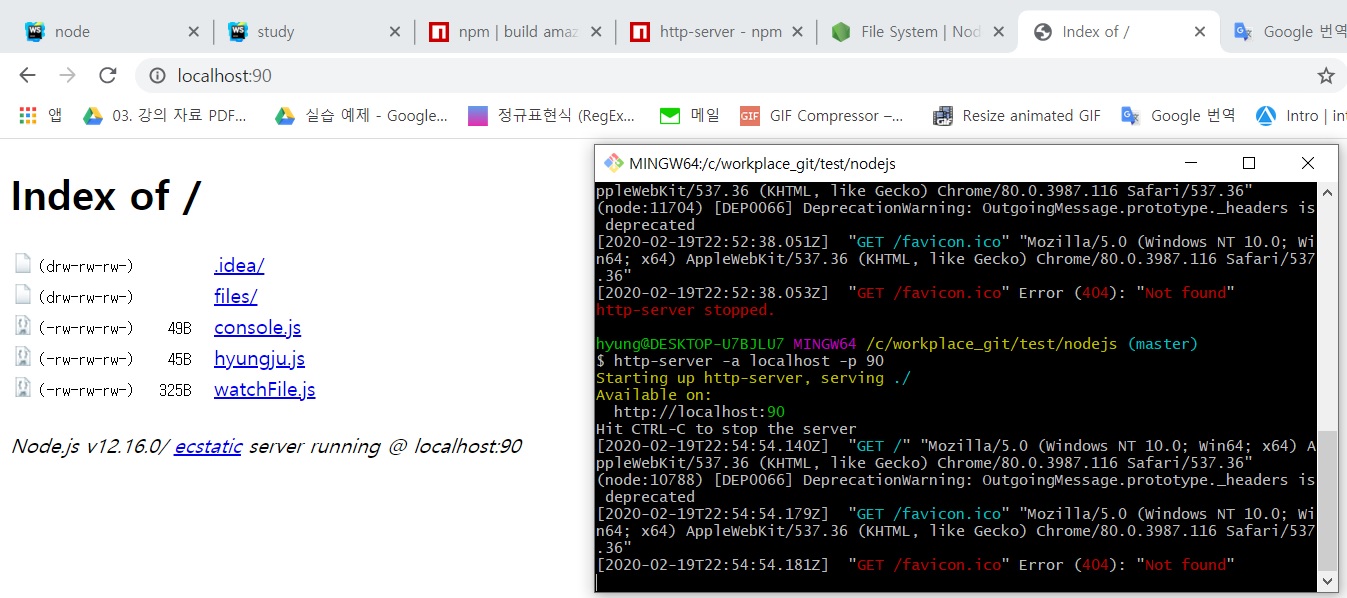Open the .idea/ directory link

pyautogui.click(x=239, y=266)
